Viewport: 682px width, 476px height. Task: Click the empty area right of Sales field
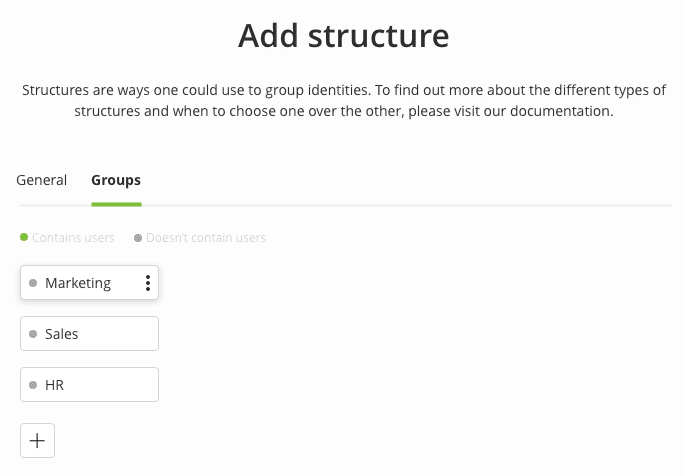click(400, 334)
